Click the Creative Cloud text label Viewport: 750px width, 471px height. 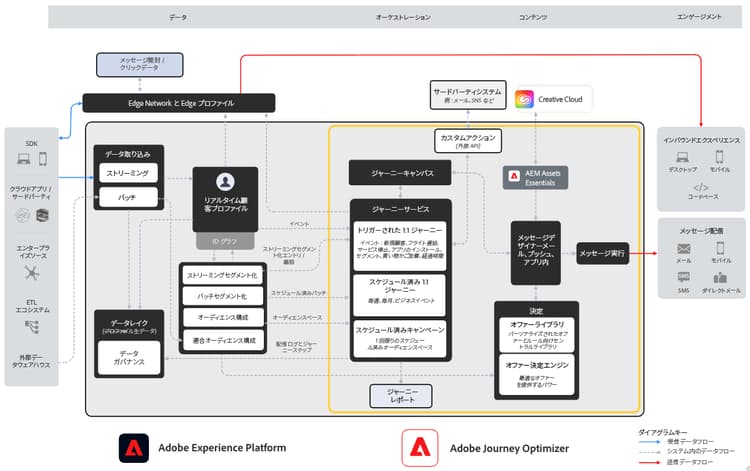tap(560, 99)
